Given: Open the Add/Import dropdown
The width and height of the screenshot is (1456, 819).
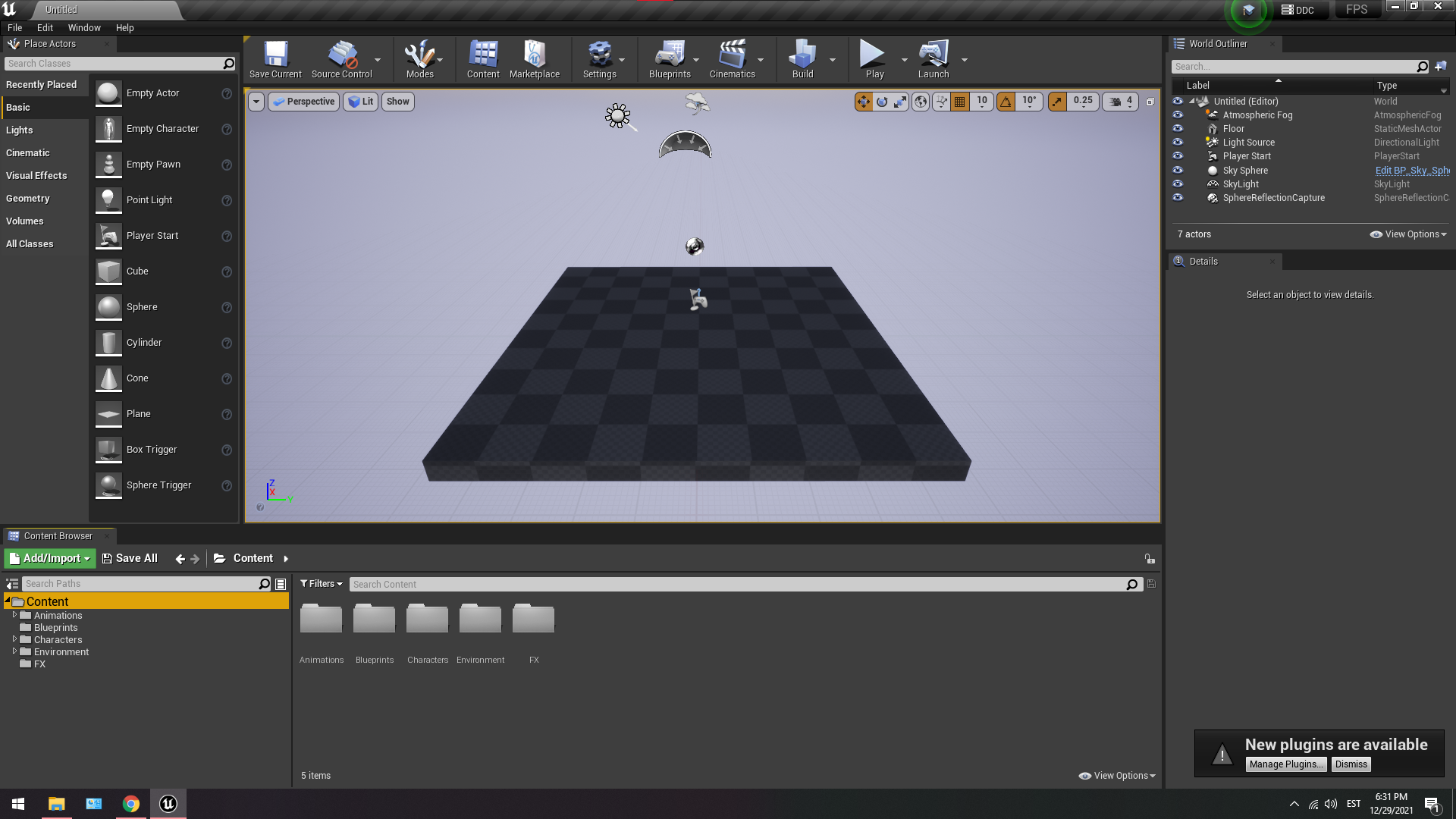Looking at the screenshot, I should pyautogui.click(x=50, y=558).
